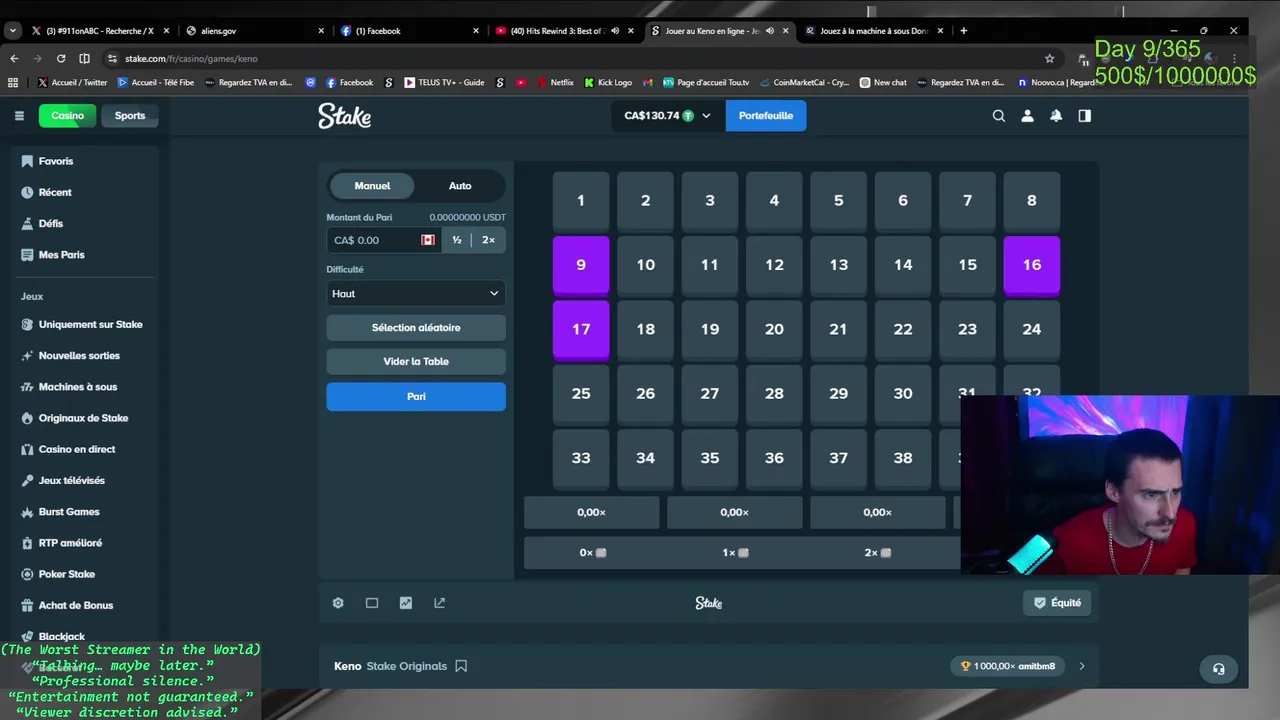Screen dimensions: 1280x720
Task: Deselect Keno number 16
Action: (x=1032, y=265)
